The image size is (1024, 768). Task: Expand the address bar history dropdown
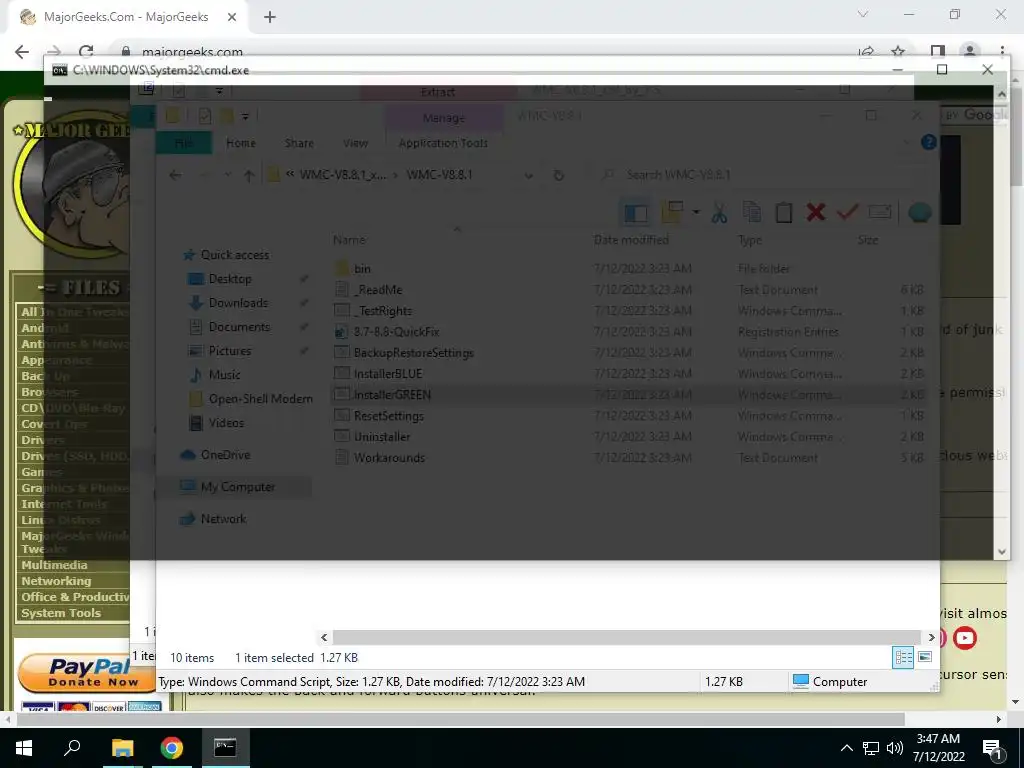528,175
